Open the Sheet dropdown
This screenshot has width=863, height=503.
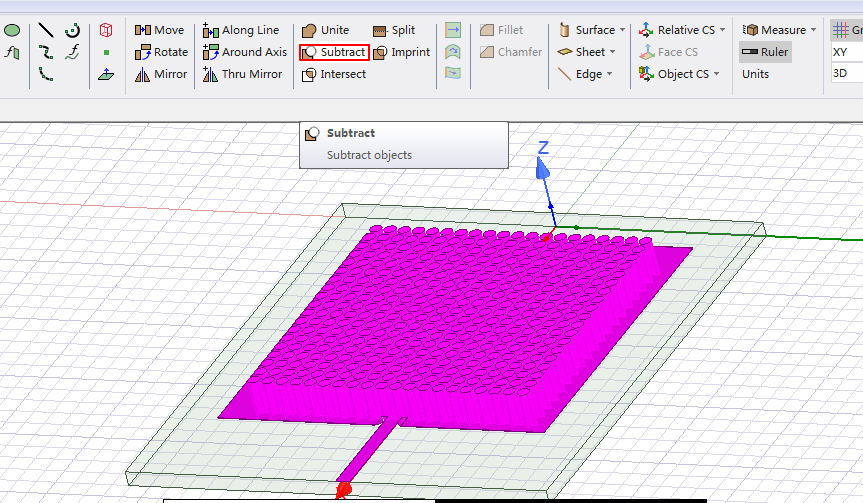coord(587,52)
